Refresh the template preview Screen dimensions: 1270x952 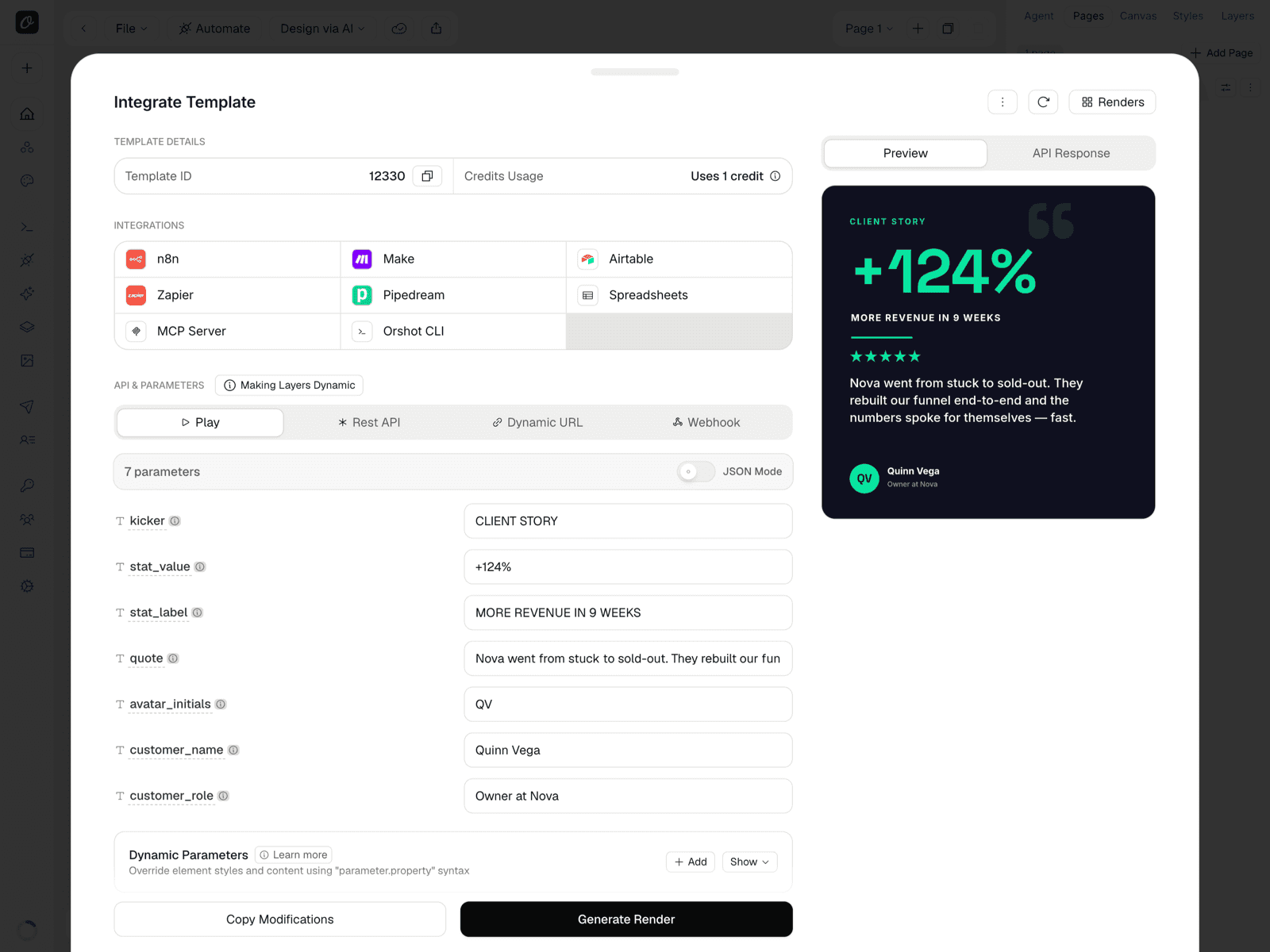1043,102
